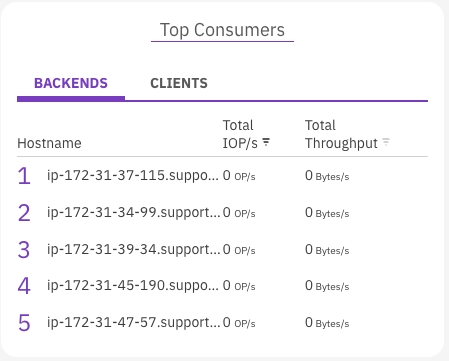The image size is (449, 361).
Task: Switch to the BACKENDS tab
Action: 71,83
